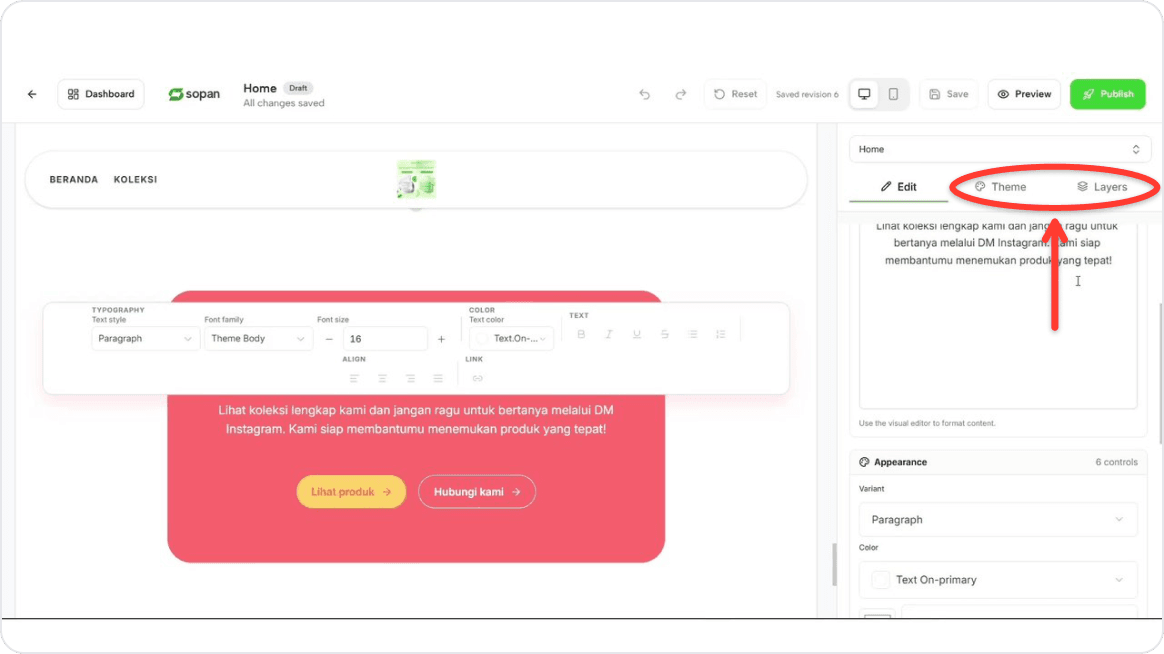Select the paragraph text in the pink card
The height and width of the screenshot is (654, 1164).
click(x=416, y=419)
